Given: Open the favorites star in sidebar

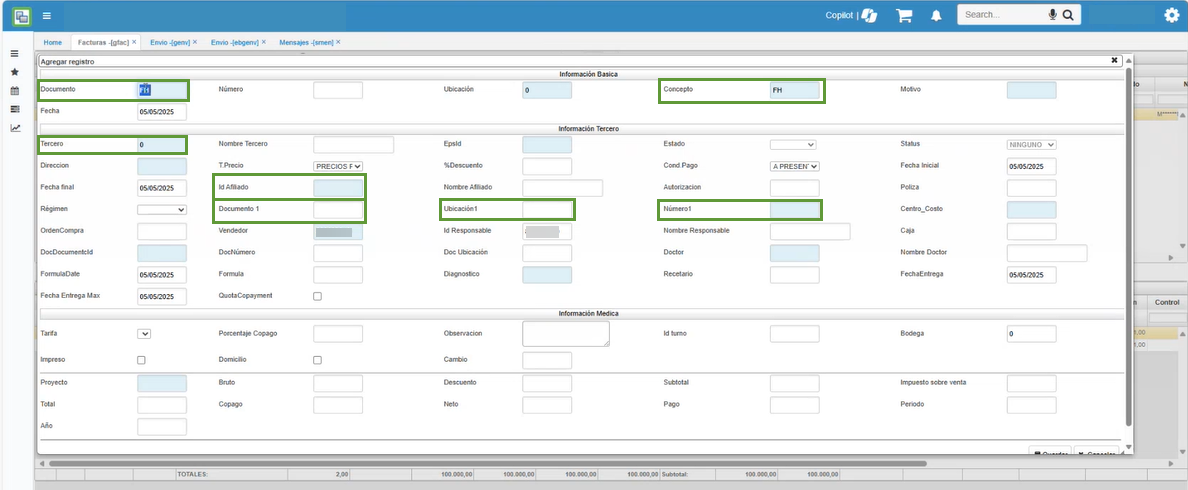Looking at the screenshot, I should (x=15, y=72).
